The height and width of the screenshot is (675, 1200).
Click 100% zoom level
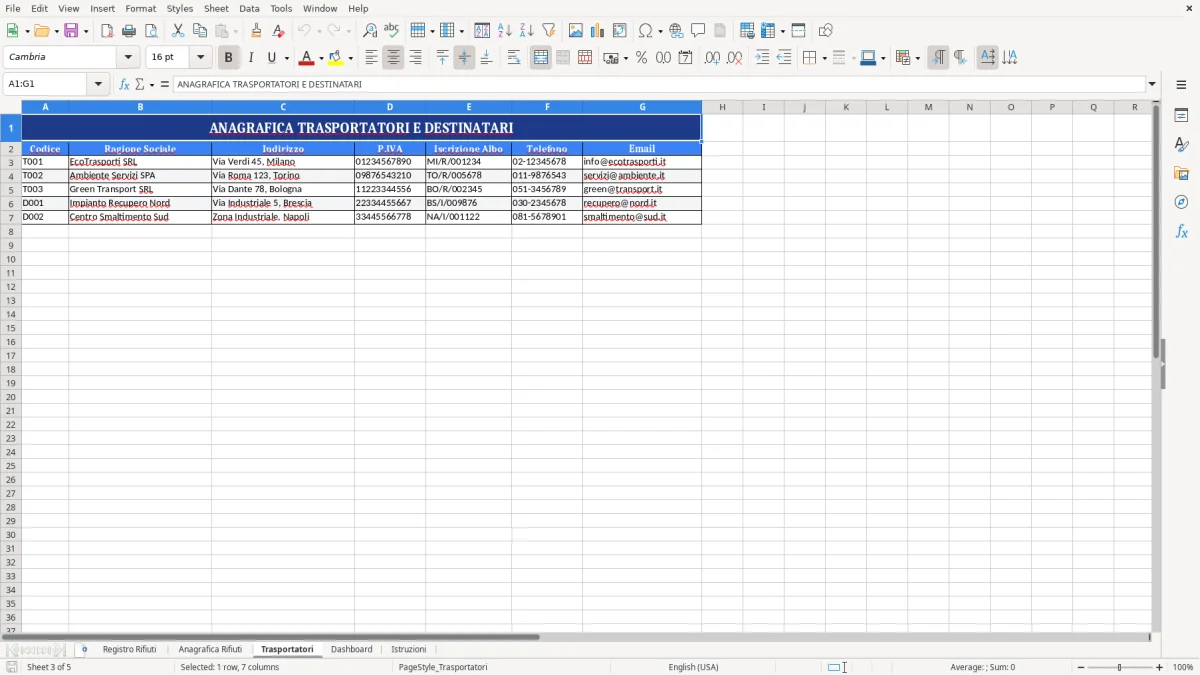point(1183,667)
